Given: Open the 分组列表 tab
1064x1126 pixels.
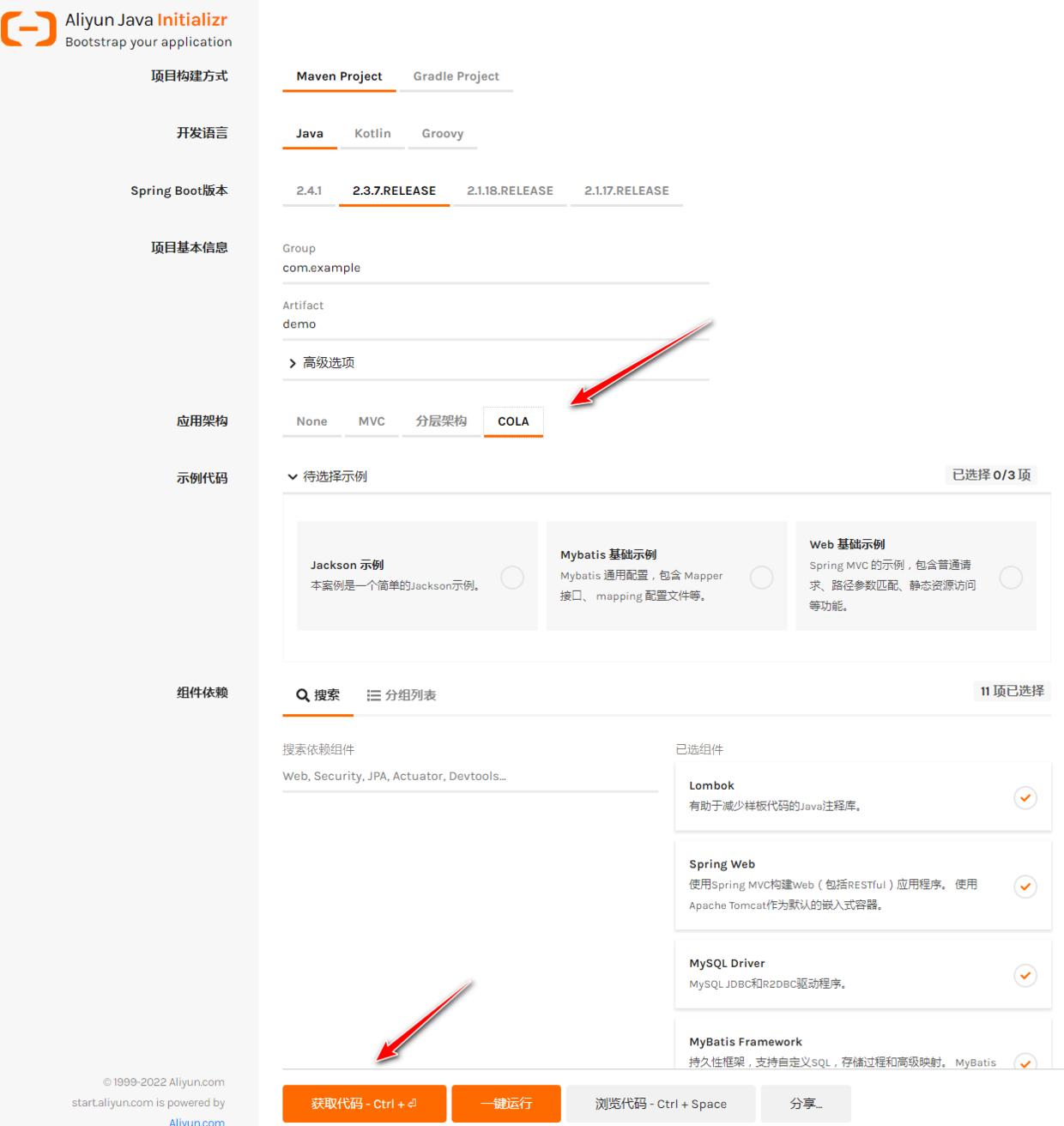Looking at the screenshot, I should pyautogui.click(x=402, y=695).
